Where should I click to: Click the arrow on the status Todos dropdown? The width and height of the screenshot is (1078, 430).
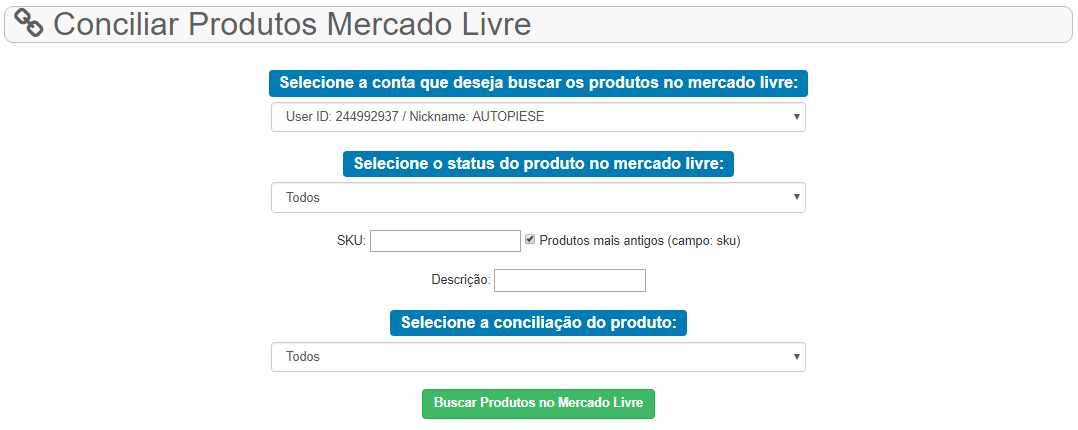point(796,197)
